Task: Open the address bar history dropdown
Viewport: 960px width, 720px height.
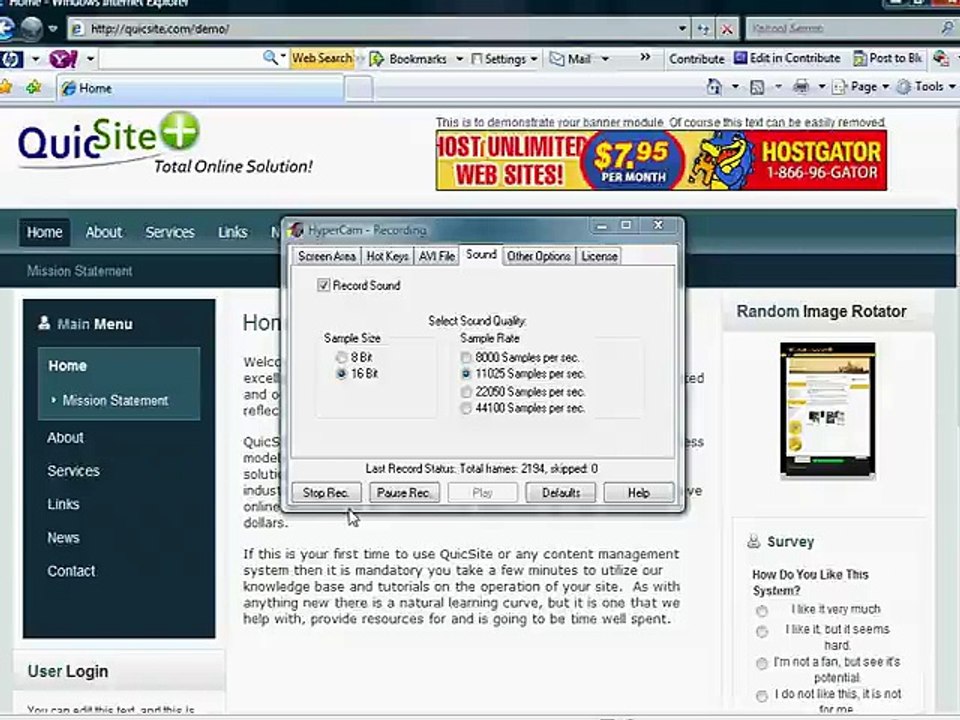Action: (x=682, y=28)
